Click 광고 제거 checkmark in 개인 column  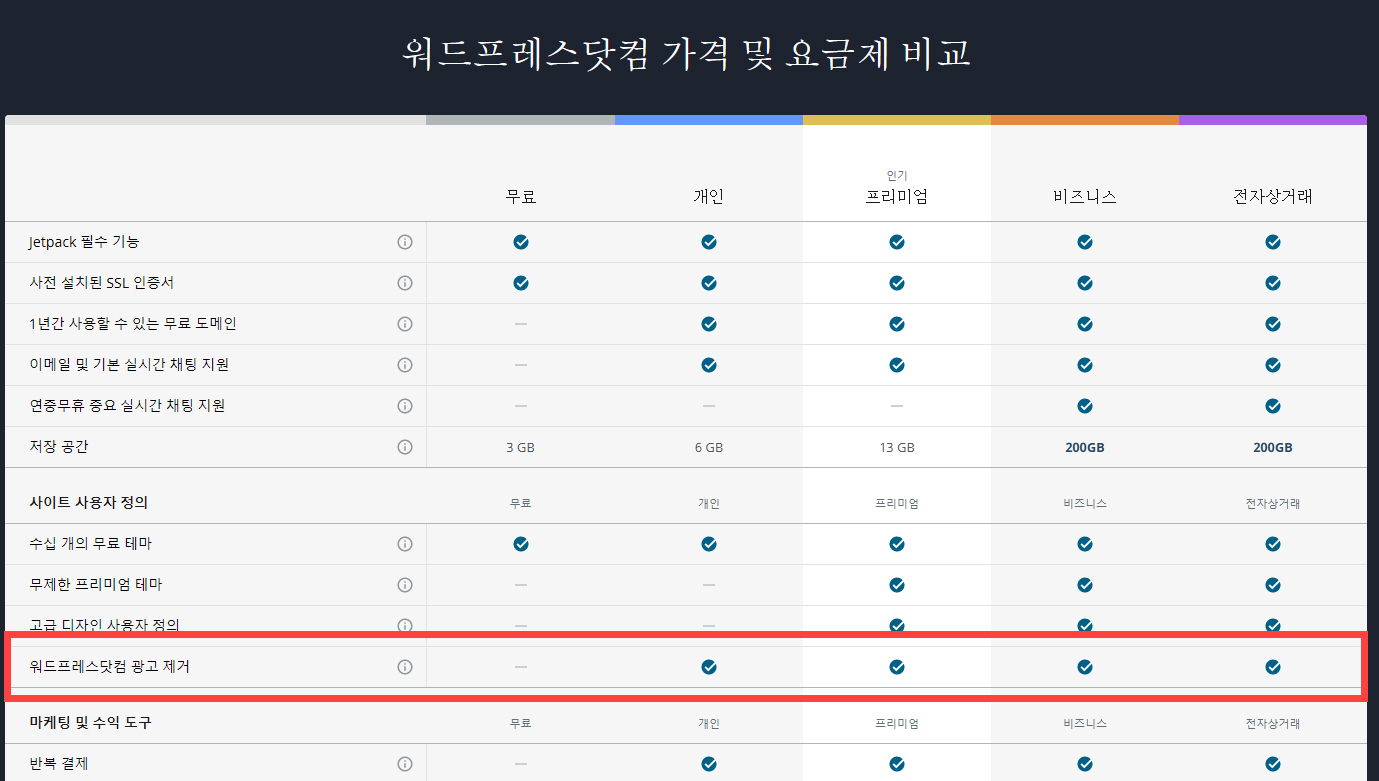[709, 667]
